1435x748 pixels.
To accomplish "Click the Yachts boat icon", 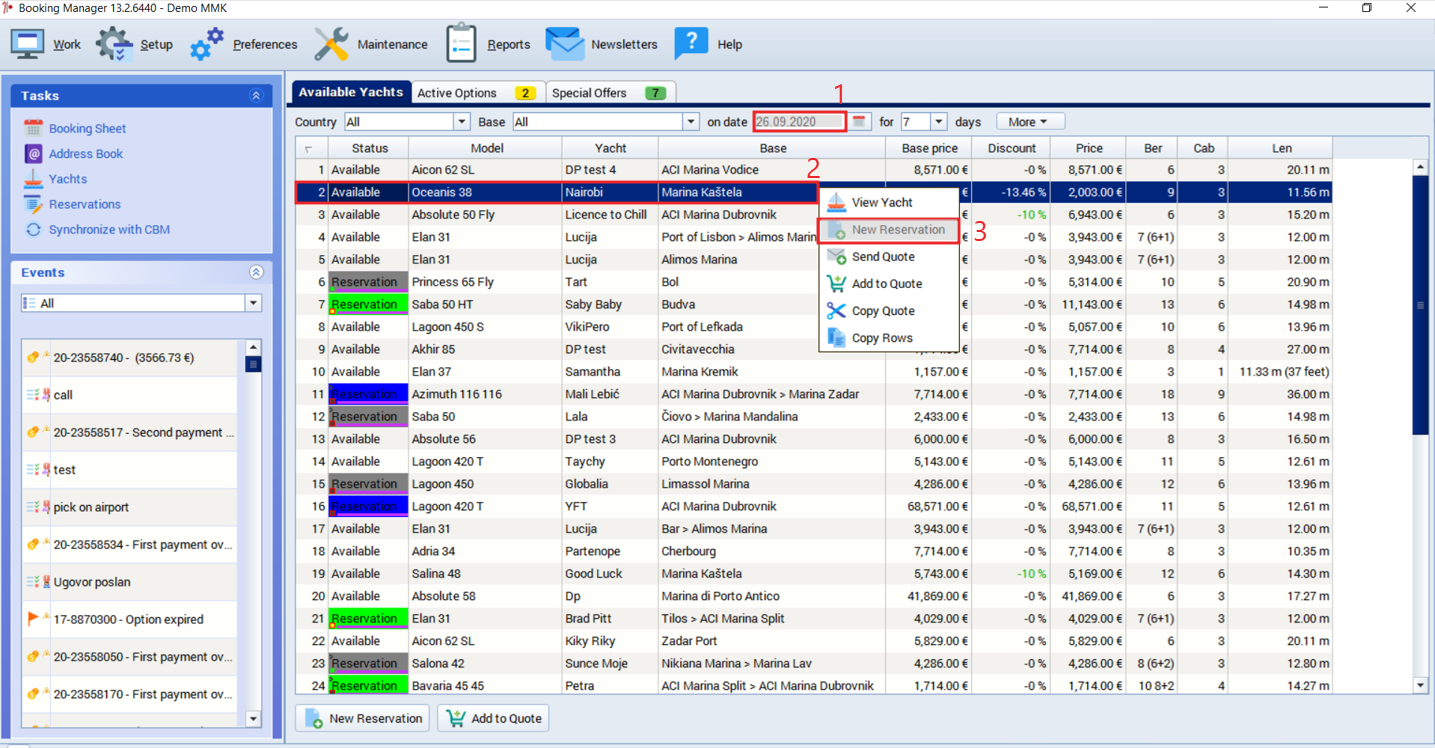I will 33,178.
